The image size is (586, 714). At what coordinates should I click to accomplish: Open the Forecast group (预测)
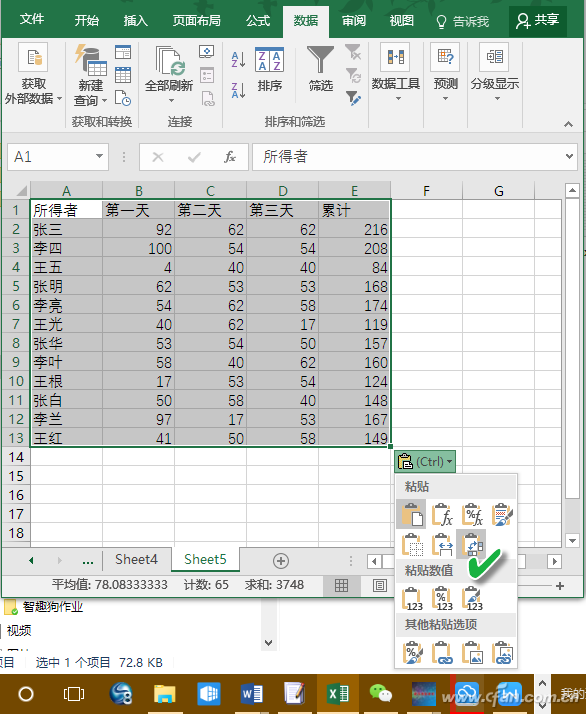point(445,73)
